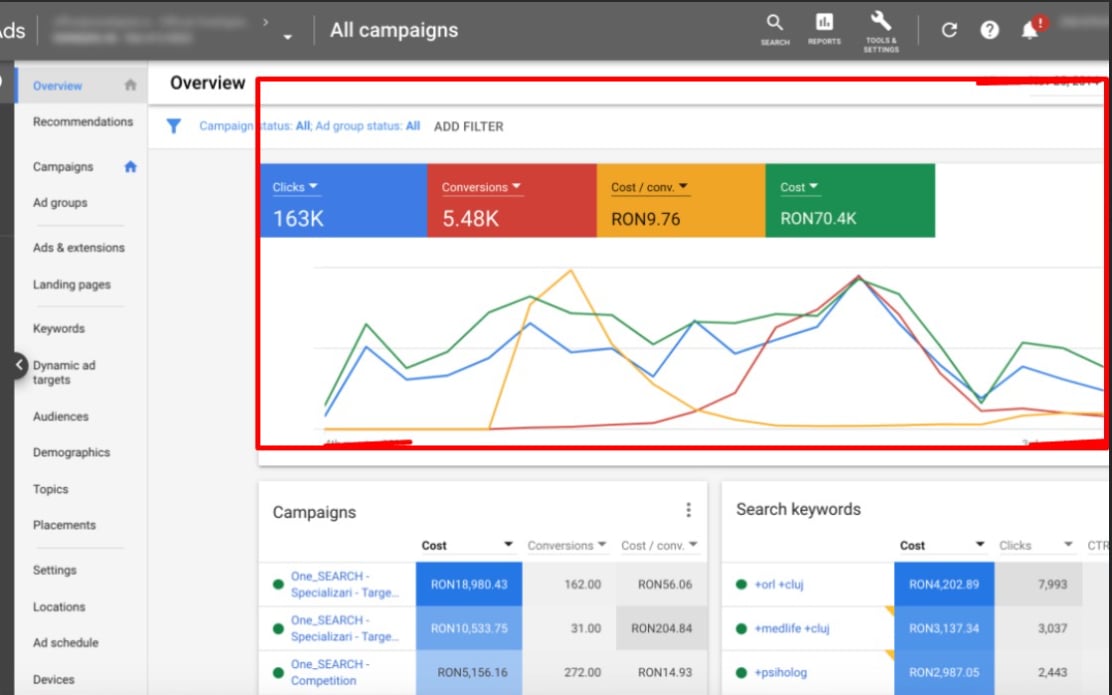The width and height of the screenshot is (1112, 695).
Task: Sort Campaigns table by Cost column header
Action: [x=435, y=545]
